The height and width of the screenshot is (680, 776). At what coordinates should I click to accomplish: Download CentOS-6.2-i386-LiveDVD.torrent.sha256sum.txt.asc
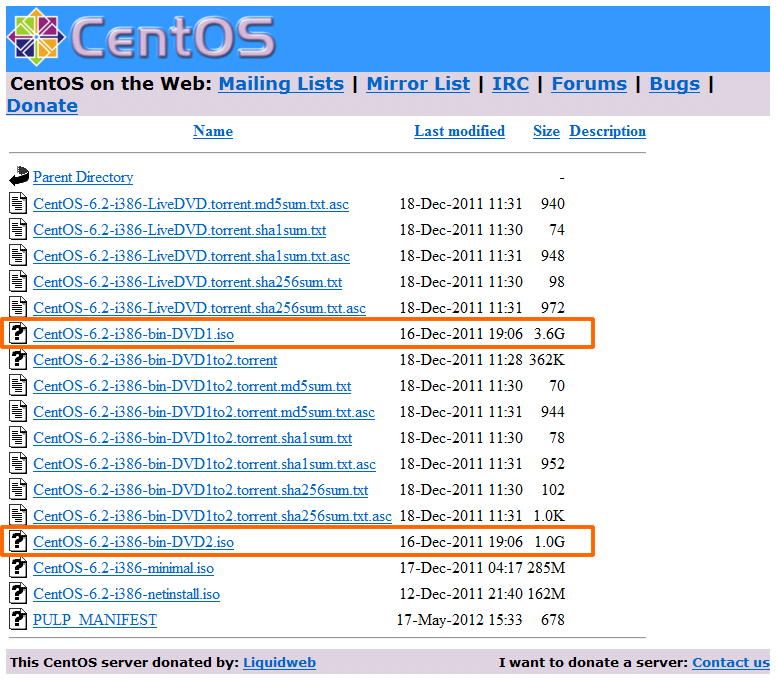199,308
